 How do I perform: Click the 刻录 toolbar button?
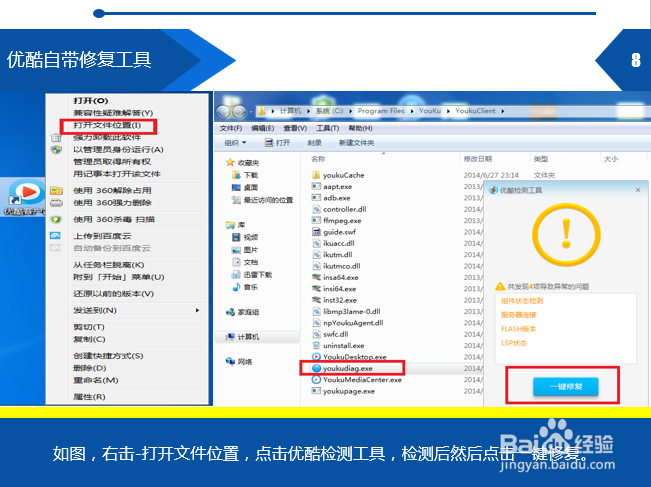pos(315,142)
